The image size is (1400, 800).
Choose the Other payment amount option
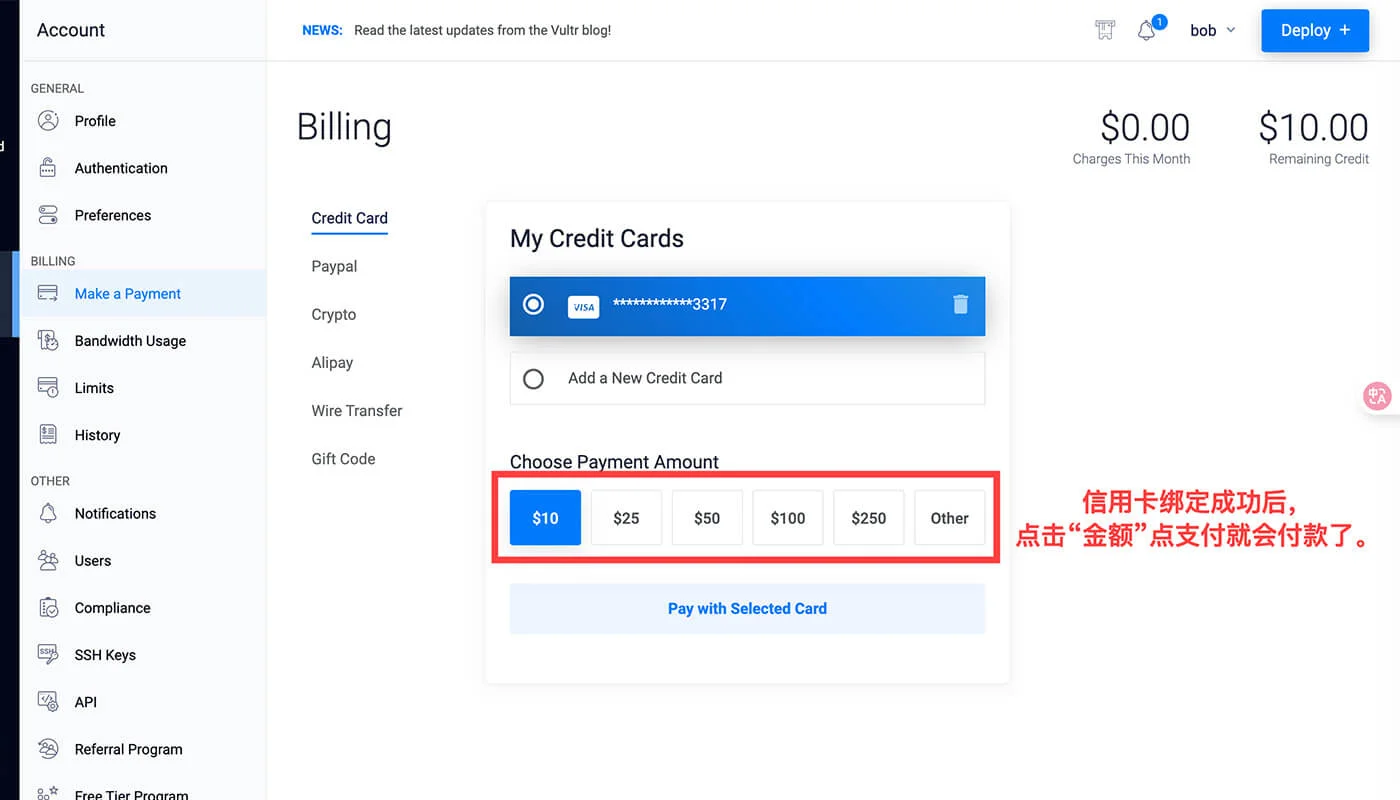coord(949,518)
